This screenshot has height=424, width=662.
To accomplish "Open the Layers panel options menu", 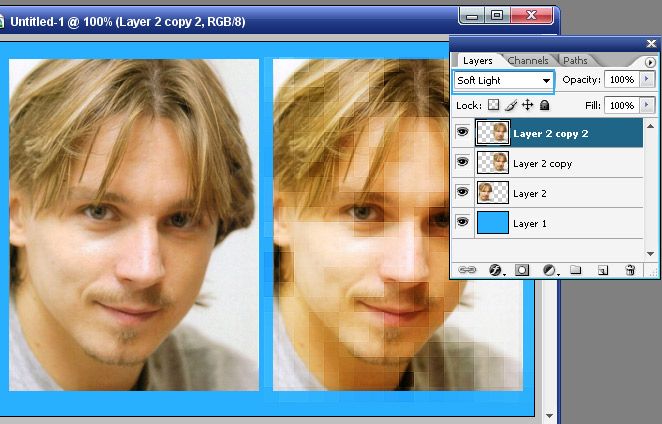I will (x=650, y=63).
